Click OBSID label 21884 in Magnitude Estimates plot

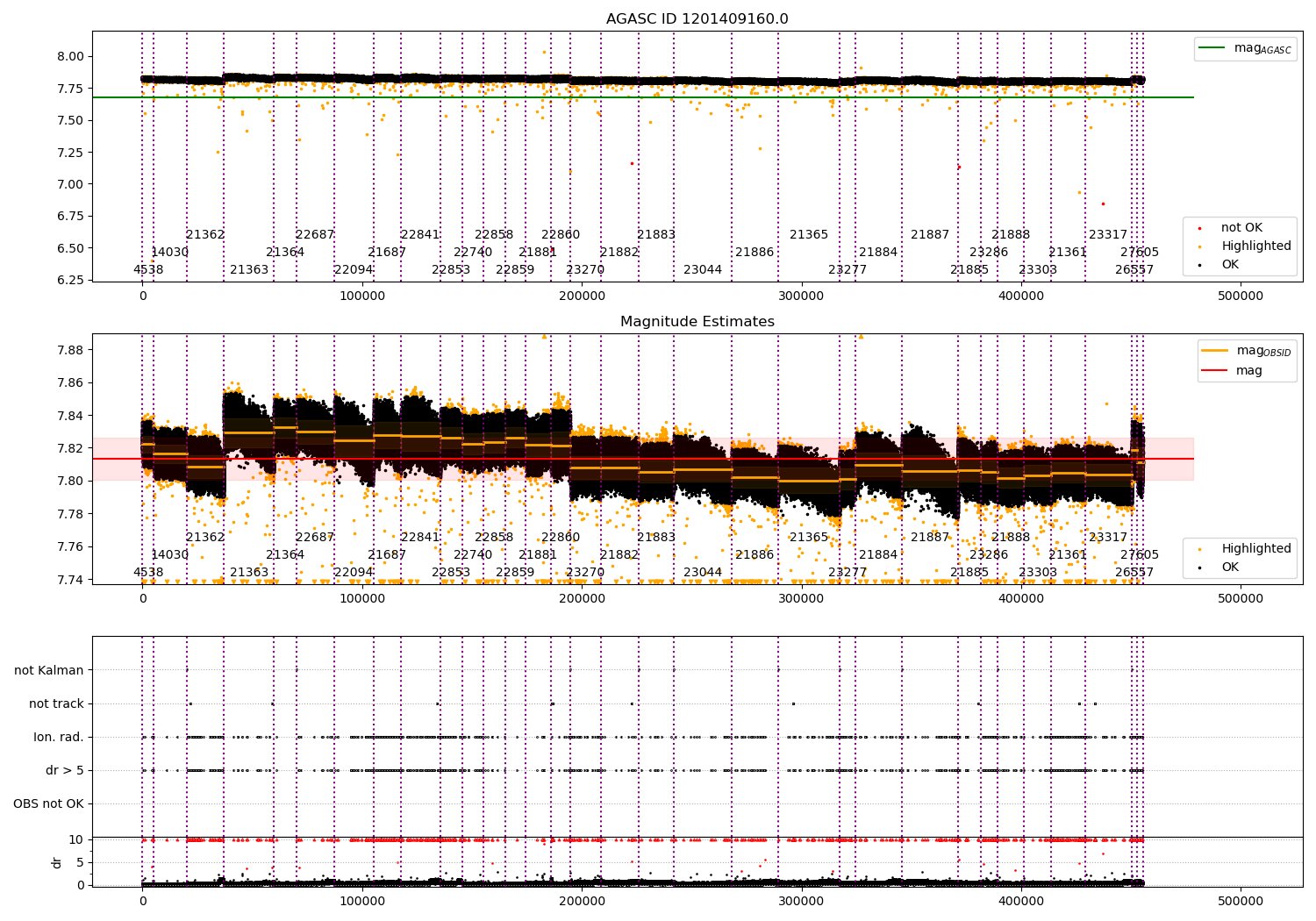click(x=878, y=554)
